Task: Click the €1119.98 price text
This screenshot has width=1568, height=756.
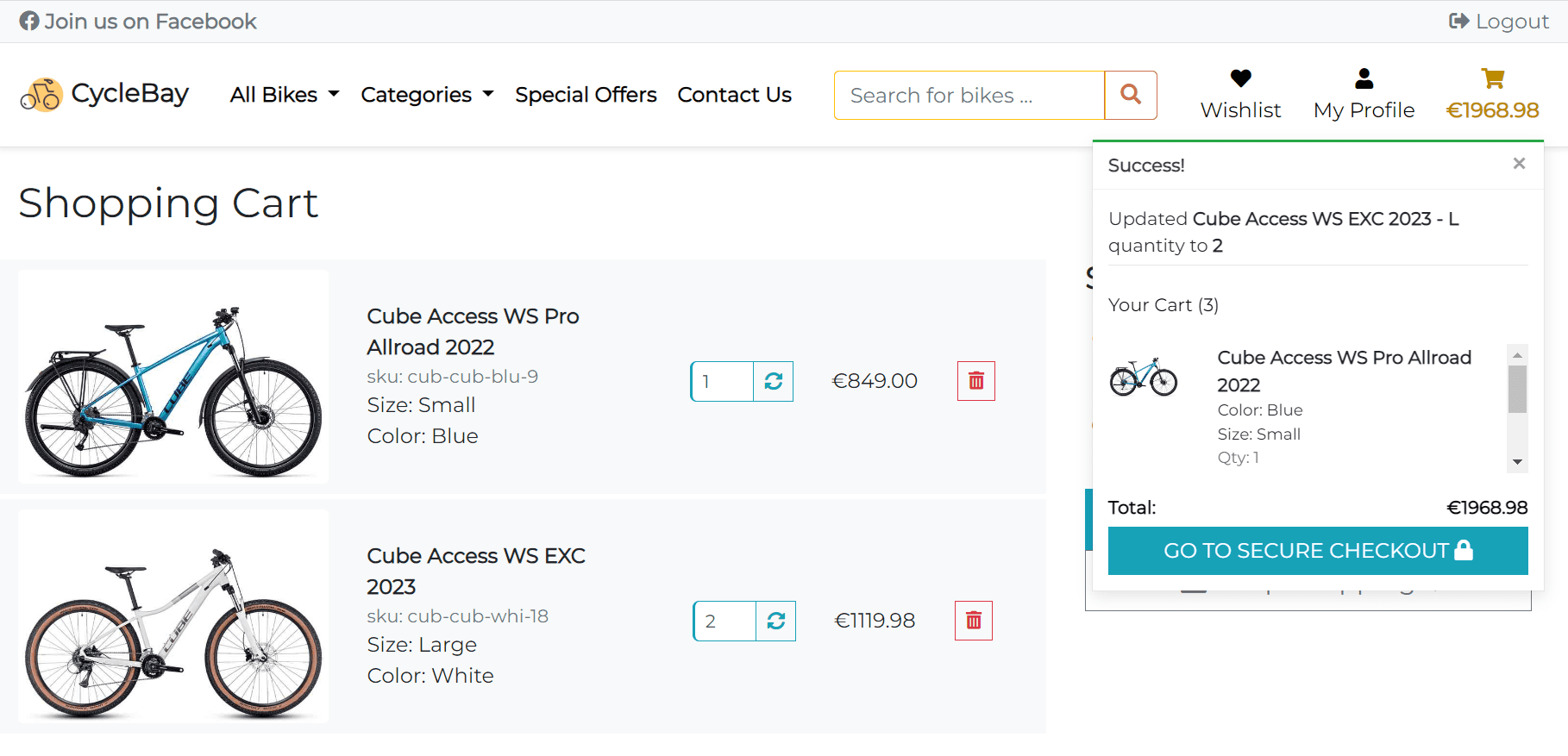Action: point(875,621)
